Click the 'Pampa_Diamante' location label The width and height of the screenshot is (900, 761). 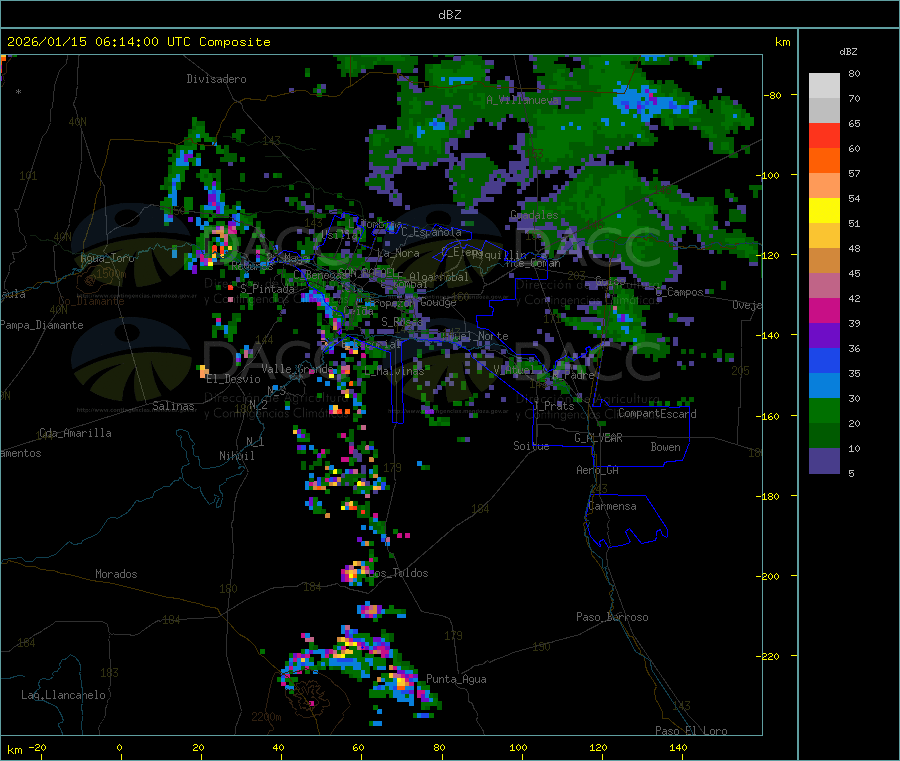tap(41, 325)
